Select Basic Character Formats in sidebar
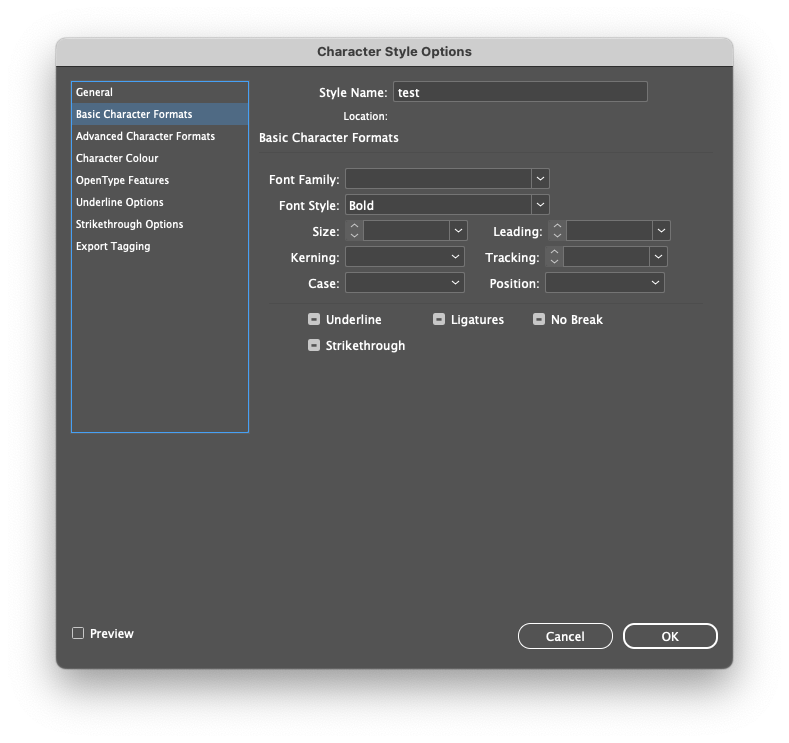789x743 pixels. click(160, 114)
